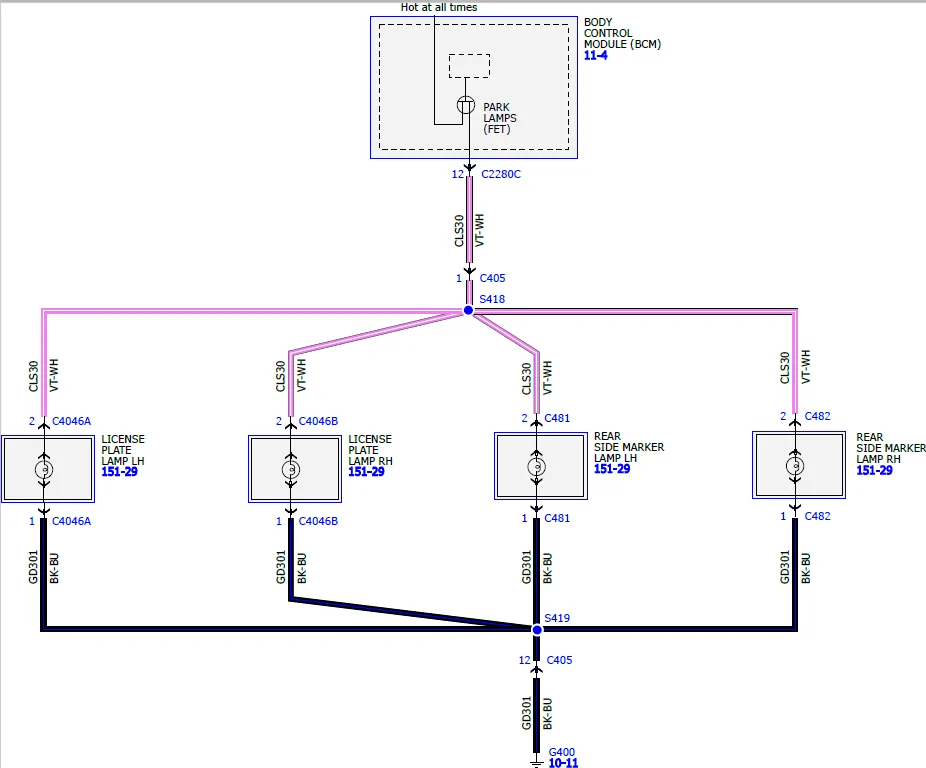Viewport: 926px width, 768px height.
Task: Click CLS30 wire label above C481
Action: 526,379
